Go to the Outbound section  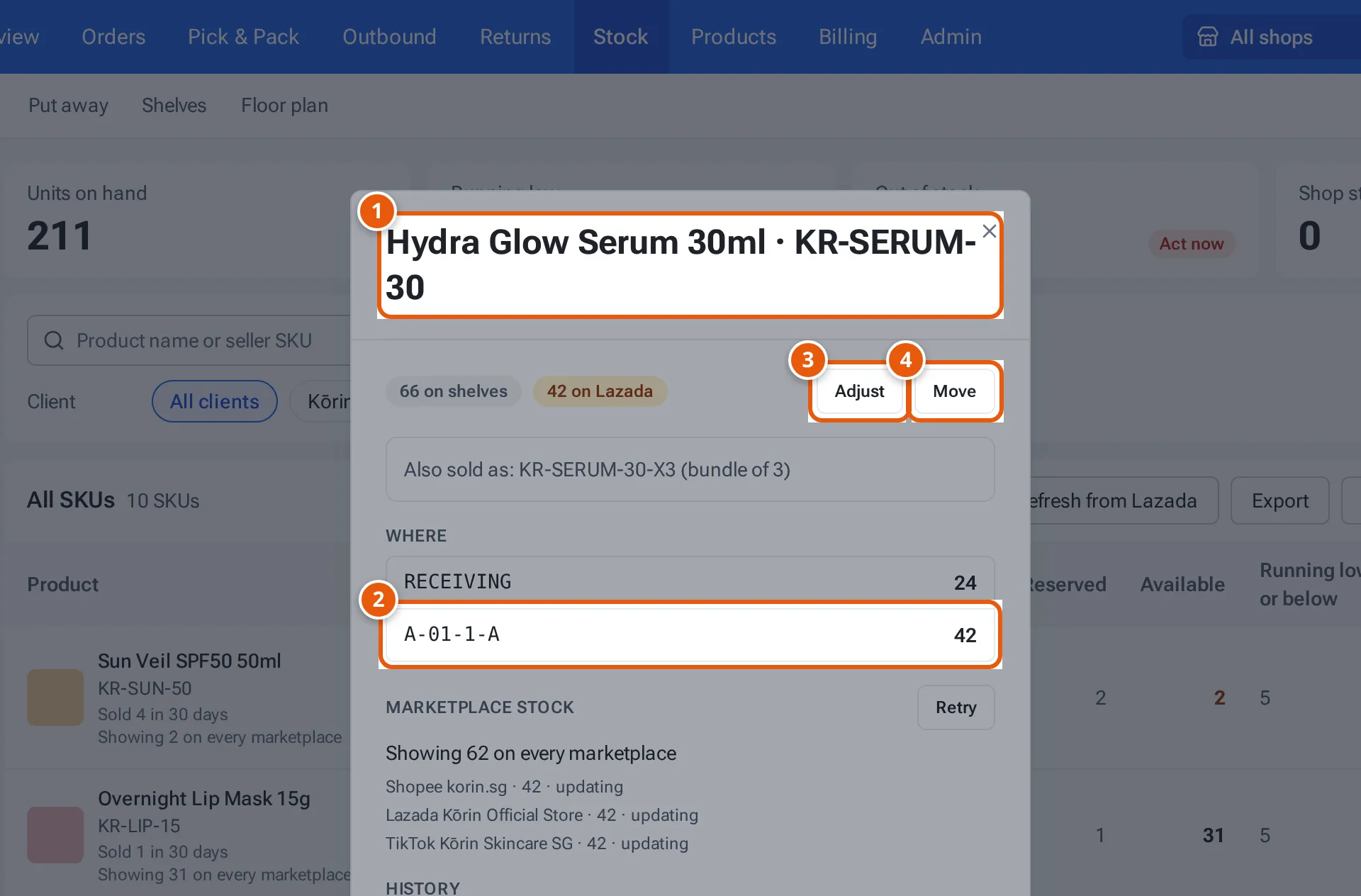point(389,37)
